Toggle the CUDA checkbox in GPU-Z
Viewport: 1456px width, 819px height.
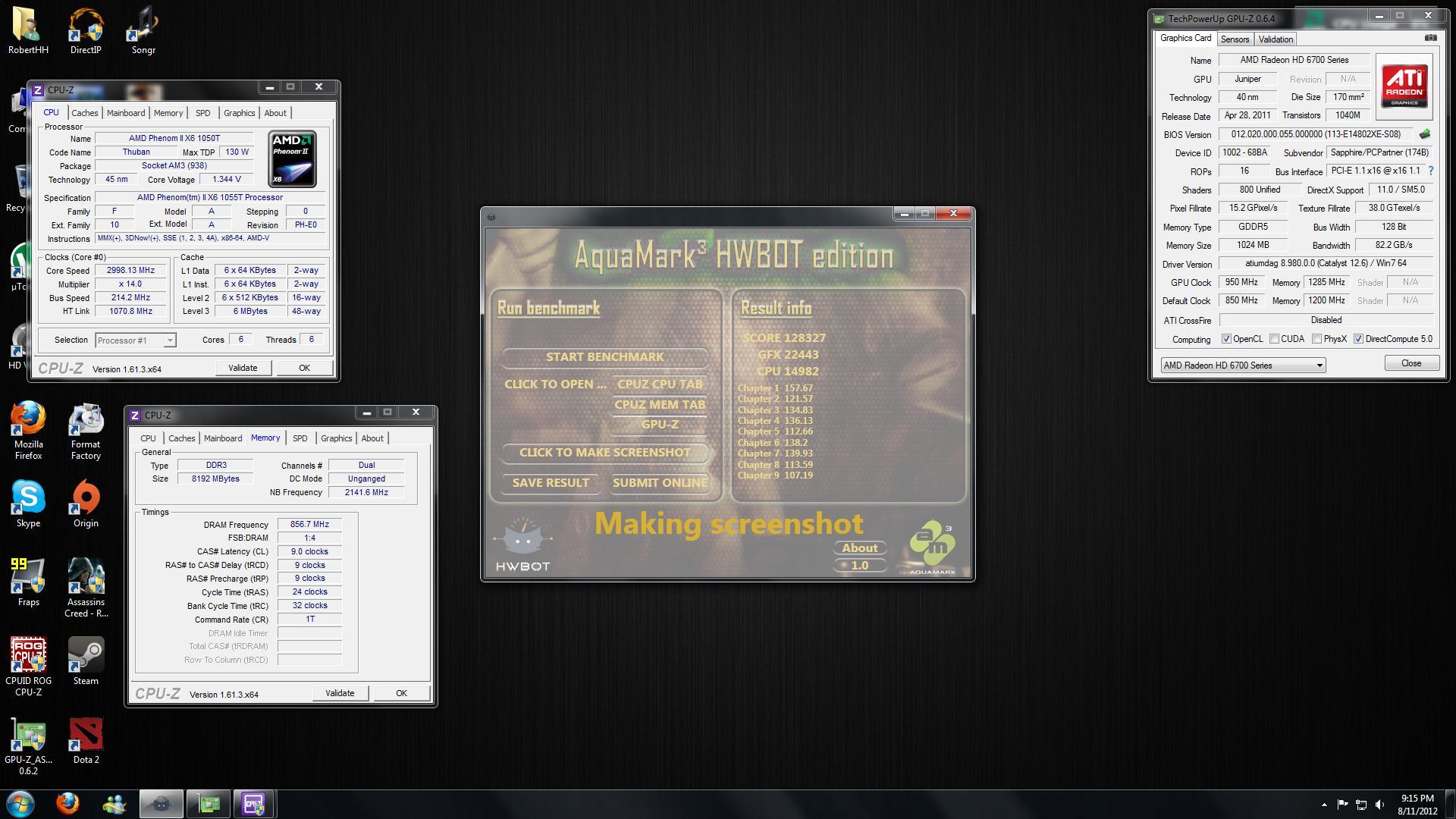coord(1274,339)
